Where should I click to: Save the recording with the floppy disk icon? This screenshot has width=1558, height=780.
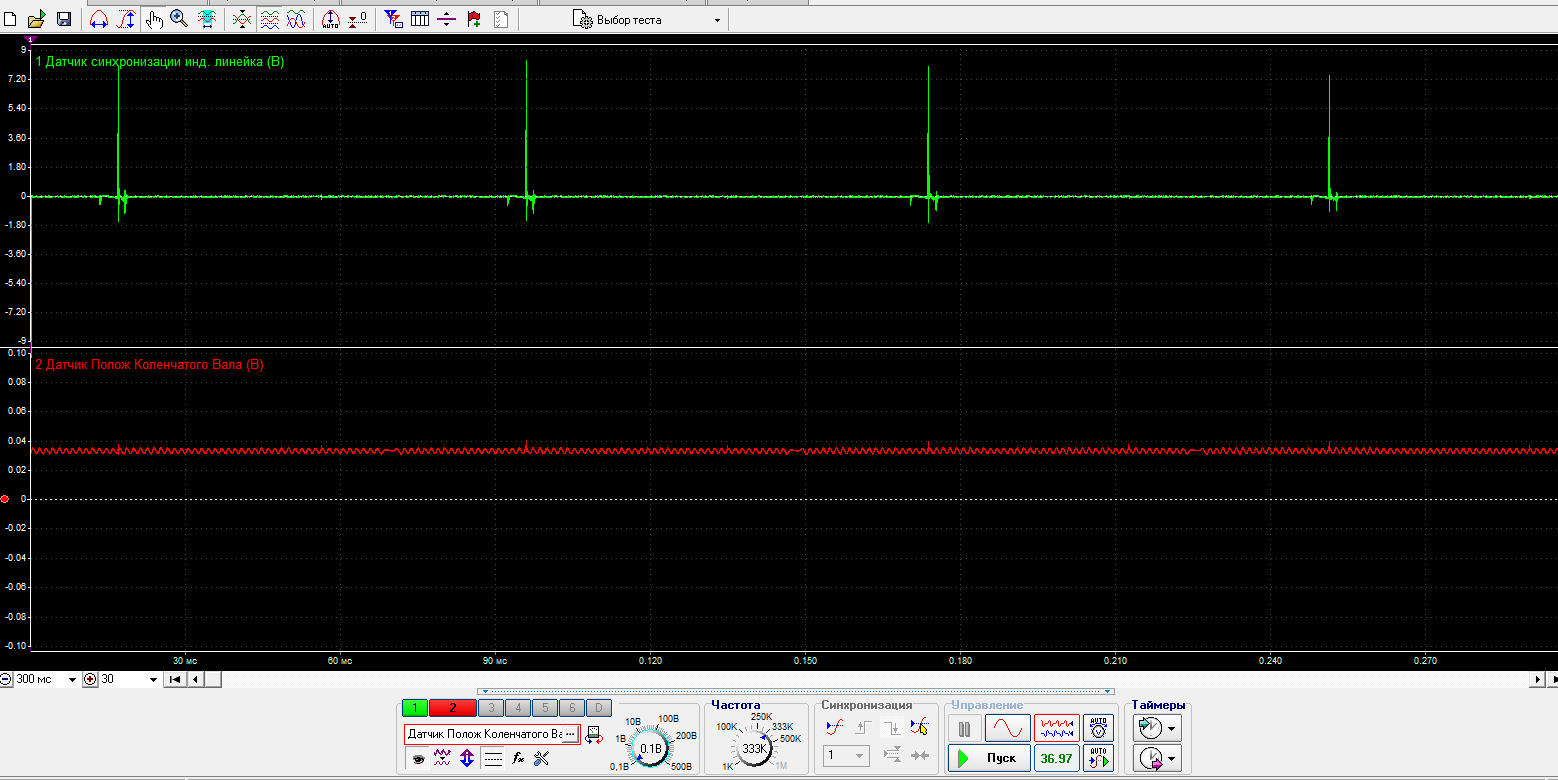pyautogui.click(x=64, y=19)
